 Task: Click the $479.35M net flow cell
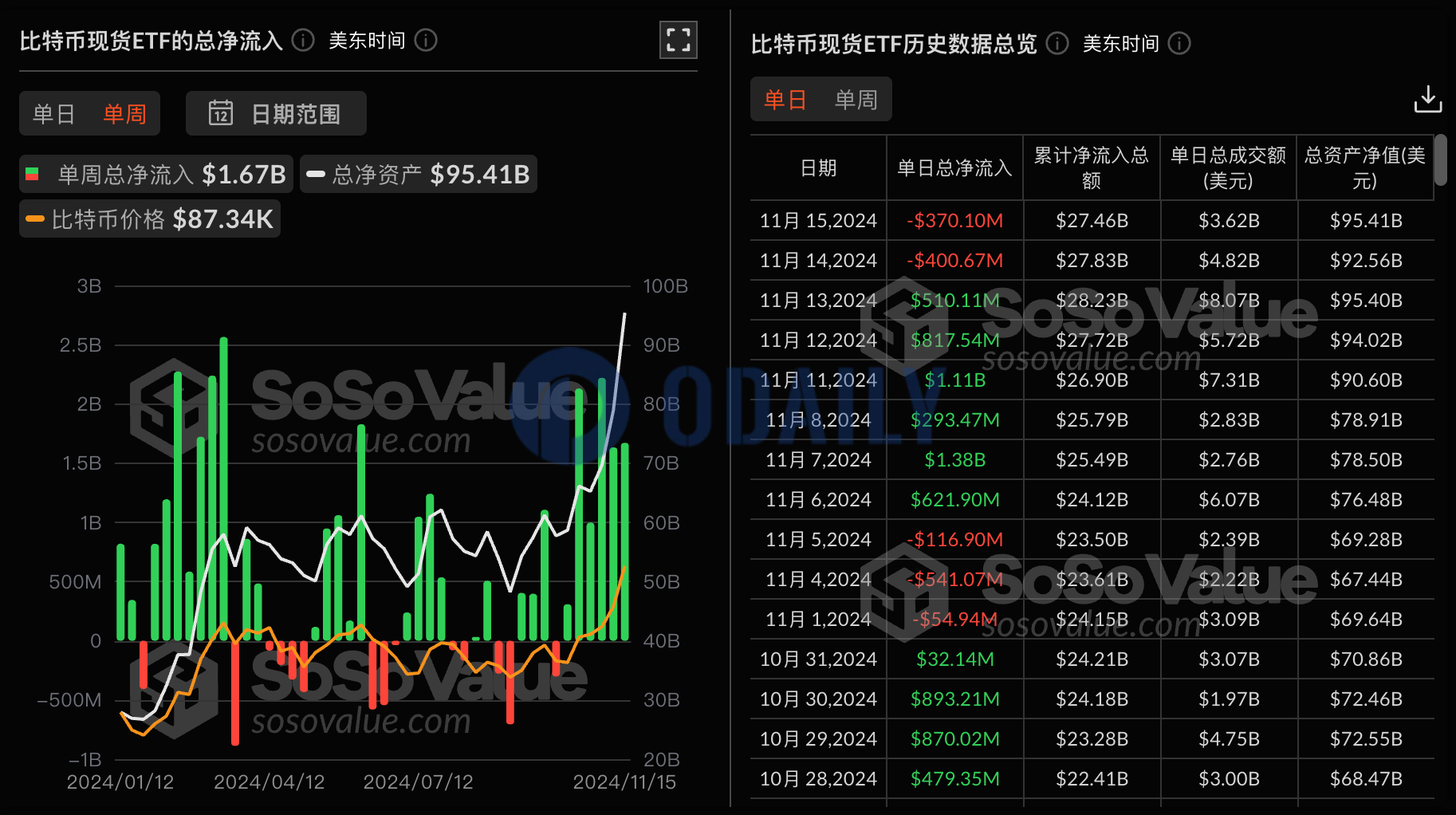click(954, 778)
